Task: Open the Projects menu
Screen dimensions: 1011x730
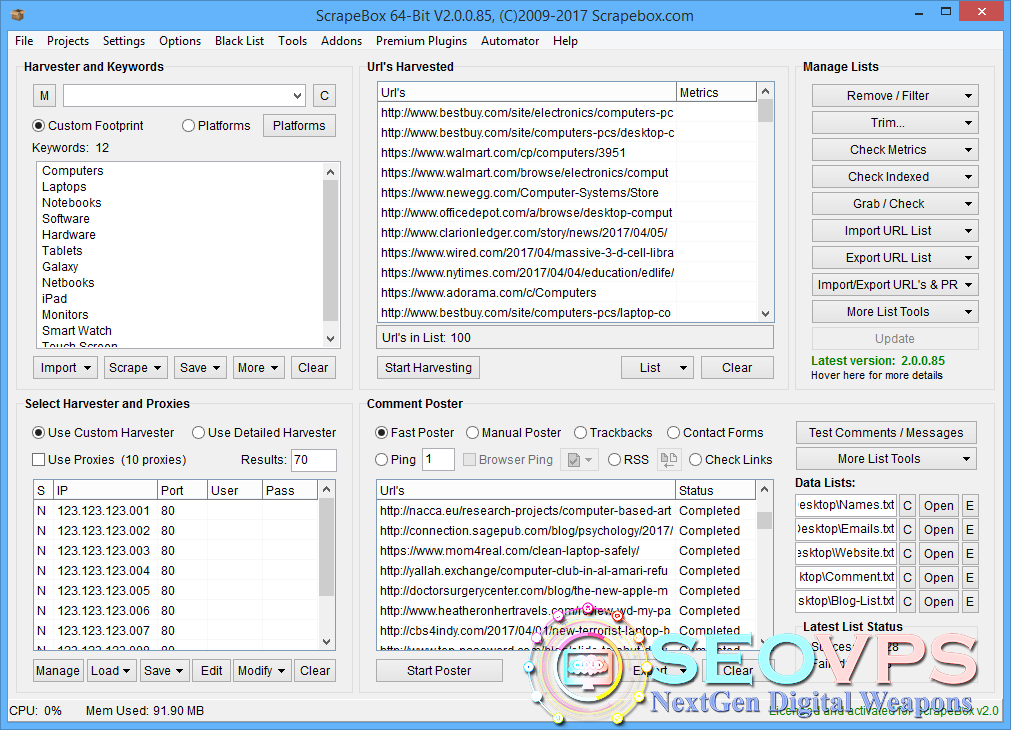Action: [x=68, y=41]
